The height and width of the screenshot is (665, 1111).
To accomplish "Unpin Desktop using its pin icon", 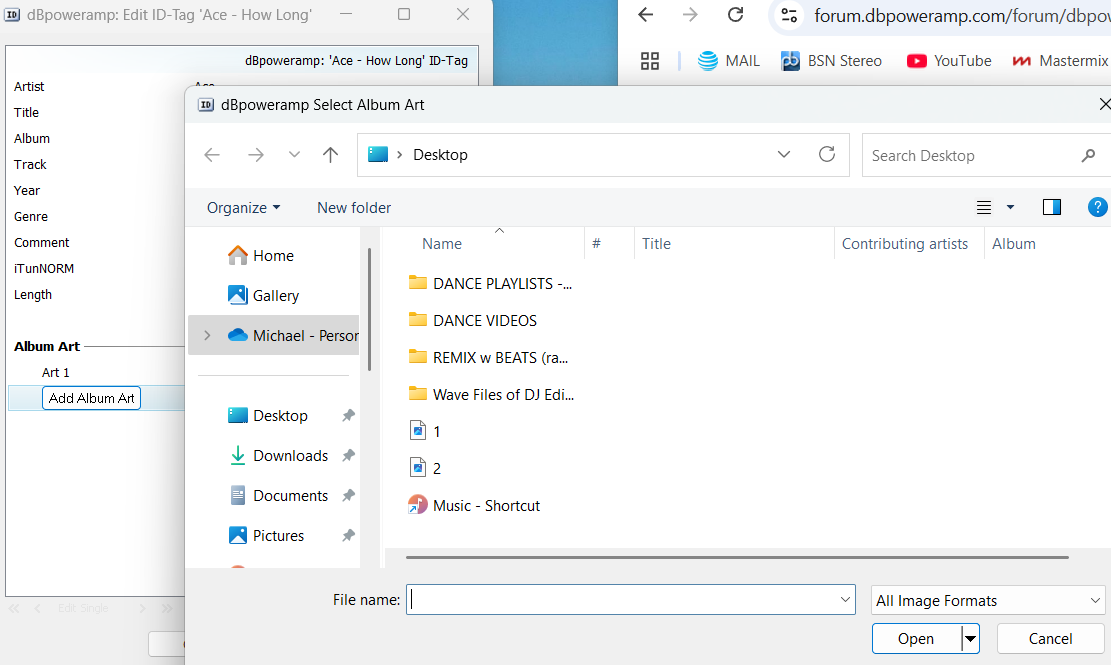I will 348,416.
